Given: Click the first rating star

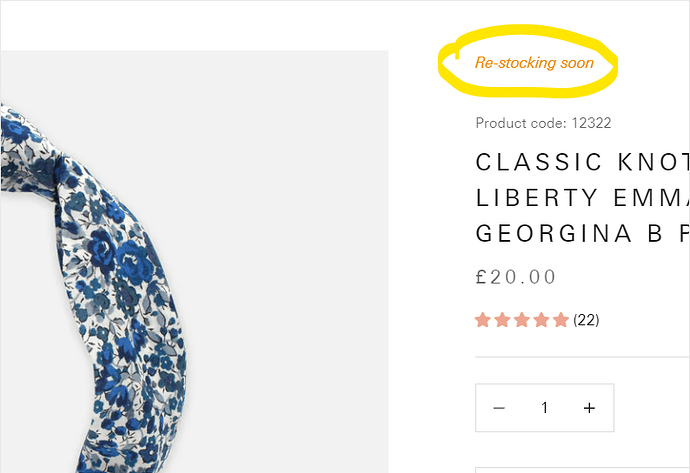Looking at the screenshot, I should pyautogui.click(x=483, y=320).
